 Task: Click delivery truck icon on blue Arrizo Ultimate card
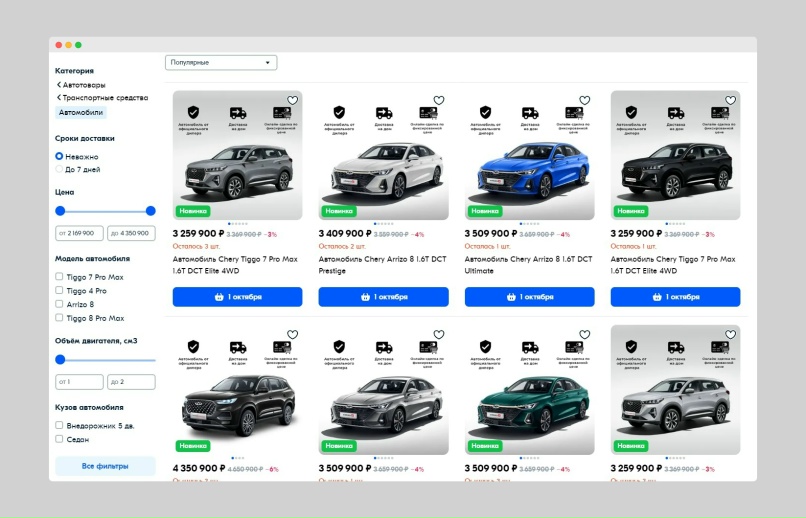click(529, 113)
